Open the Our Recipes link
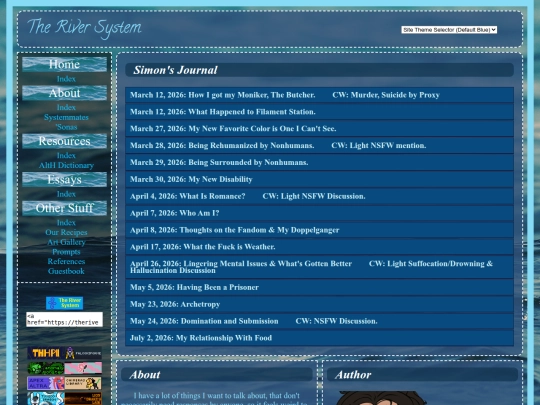The width and height of the screenshot is (540, 405). (x=66, y=232)
